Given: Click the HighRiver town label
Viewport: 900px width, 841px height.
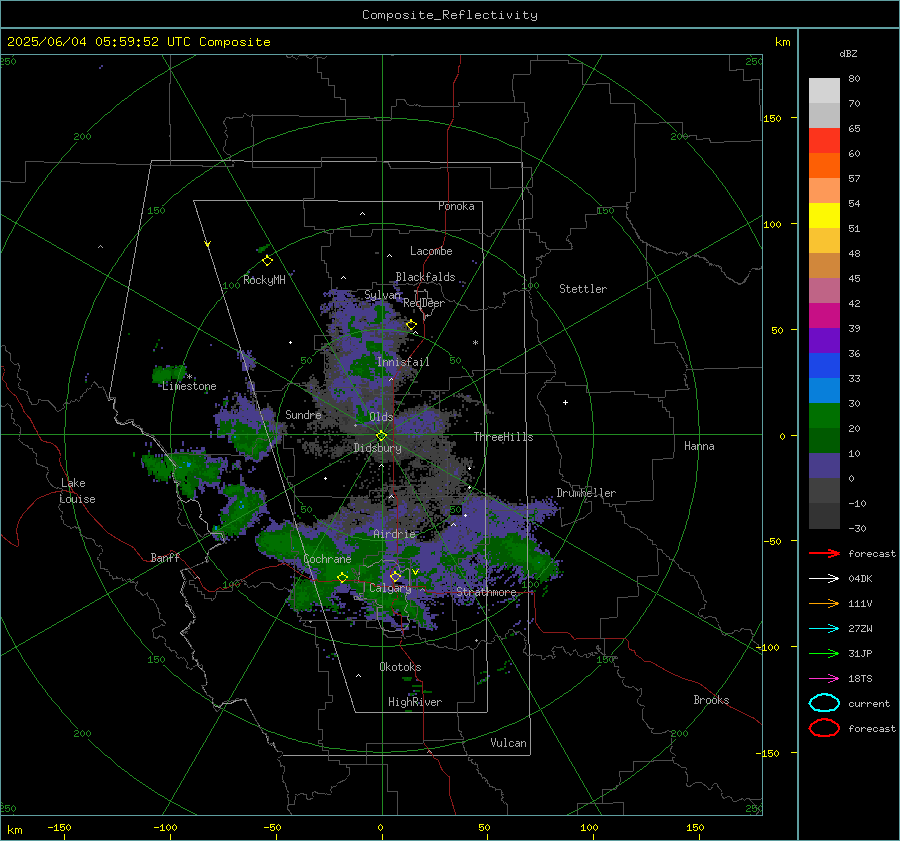Looking at the screenshot, I should pyautogui.click(x=415, y=702).
